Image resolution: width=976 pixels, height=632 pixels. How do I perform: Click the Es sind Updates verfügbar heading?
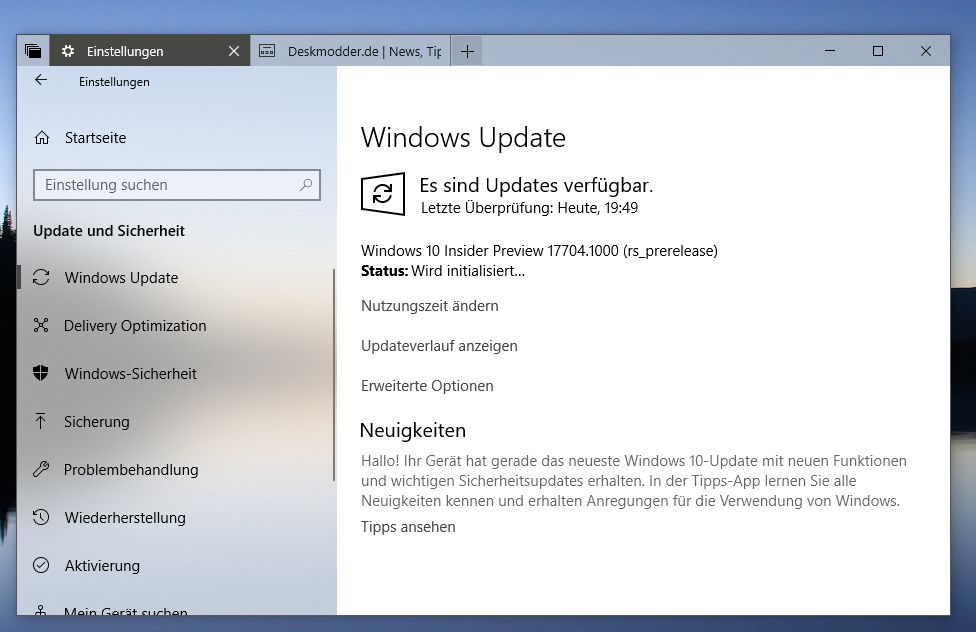click(x=536, y=185)
